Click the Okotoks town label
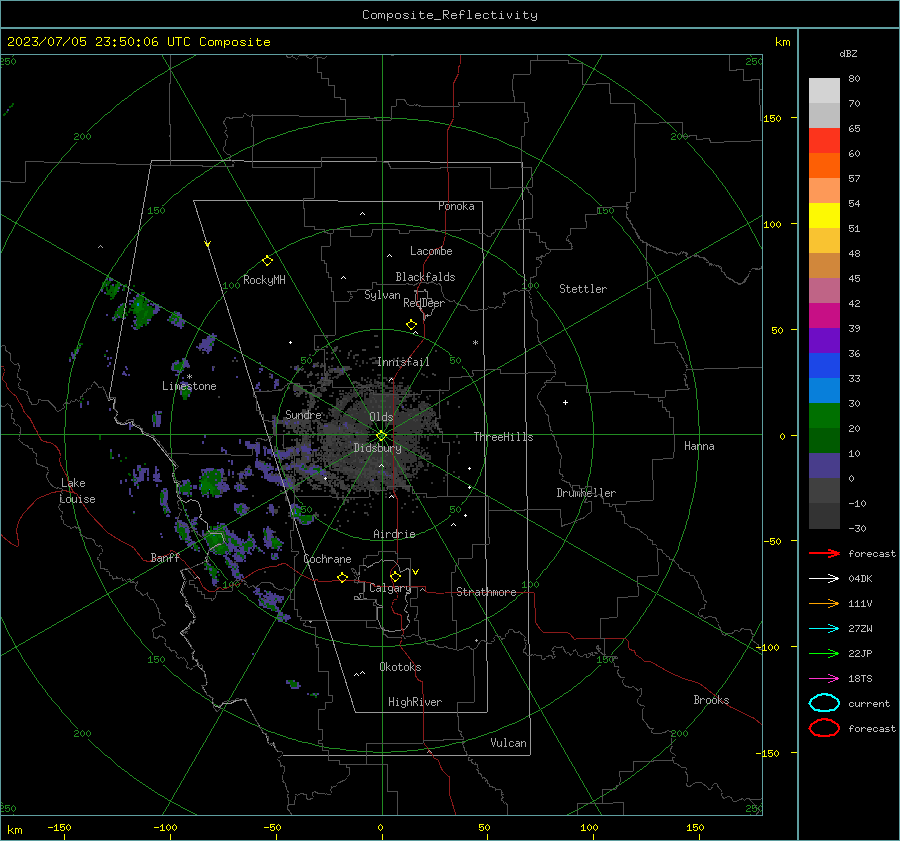900x841 pixels. click(400, 667)
